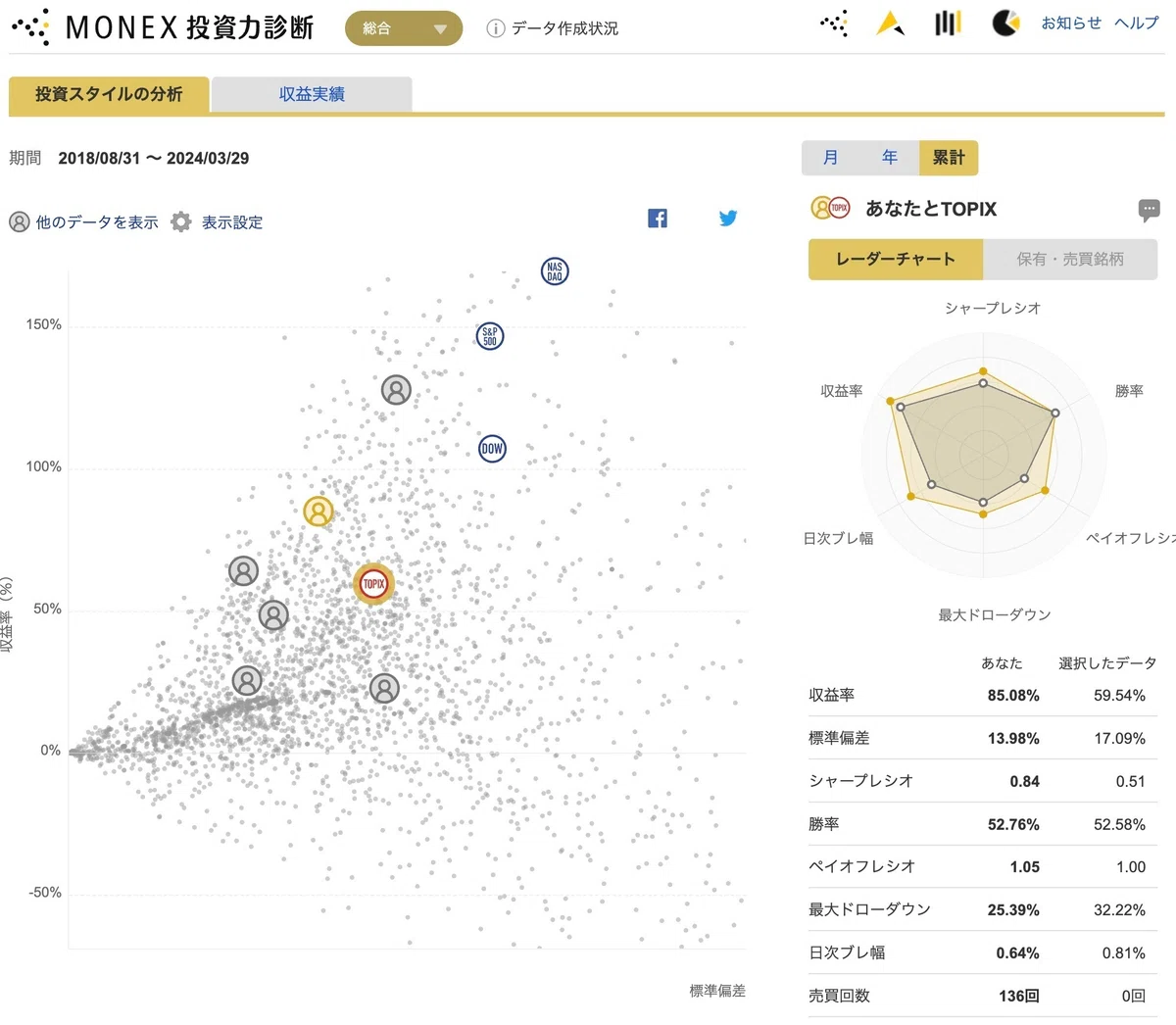
Task: Select the gray investor marker directly below TOPIX
Action: click(384, 688)
